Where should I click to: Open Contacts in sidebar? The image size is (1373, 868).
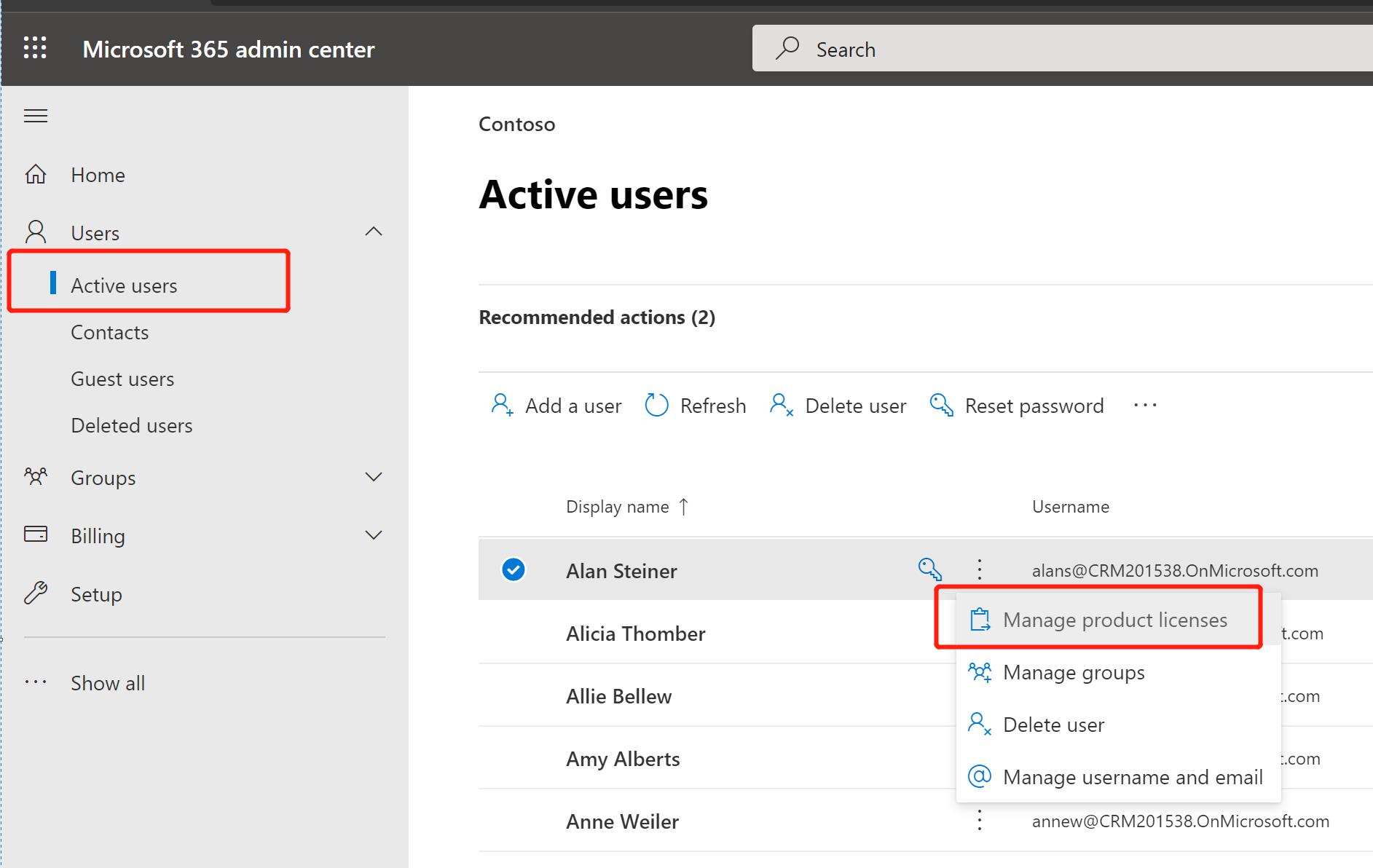click(109, 332)
